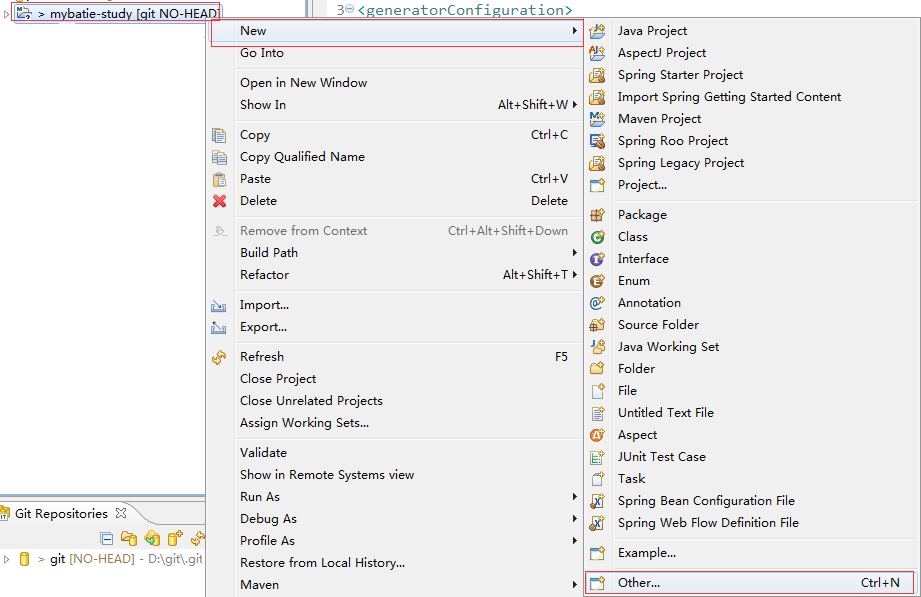Viewport: 921px width, 597px height.
Task: Open the Run As submenu arrow
Action: coord(574,497)
